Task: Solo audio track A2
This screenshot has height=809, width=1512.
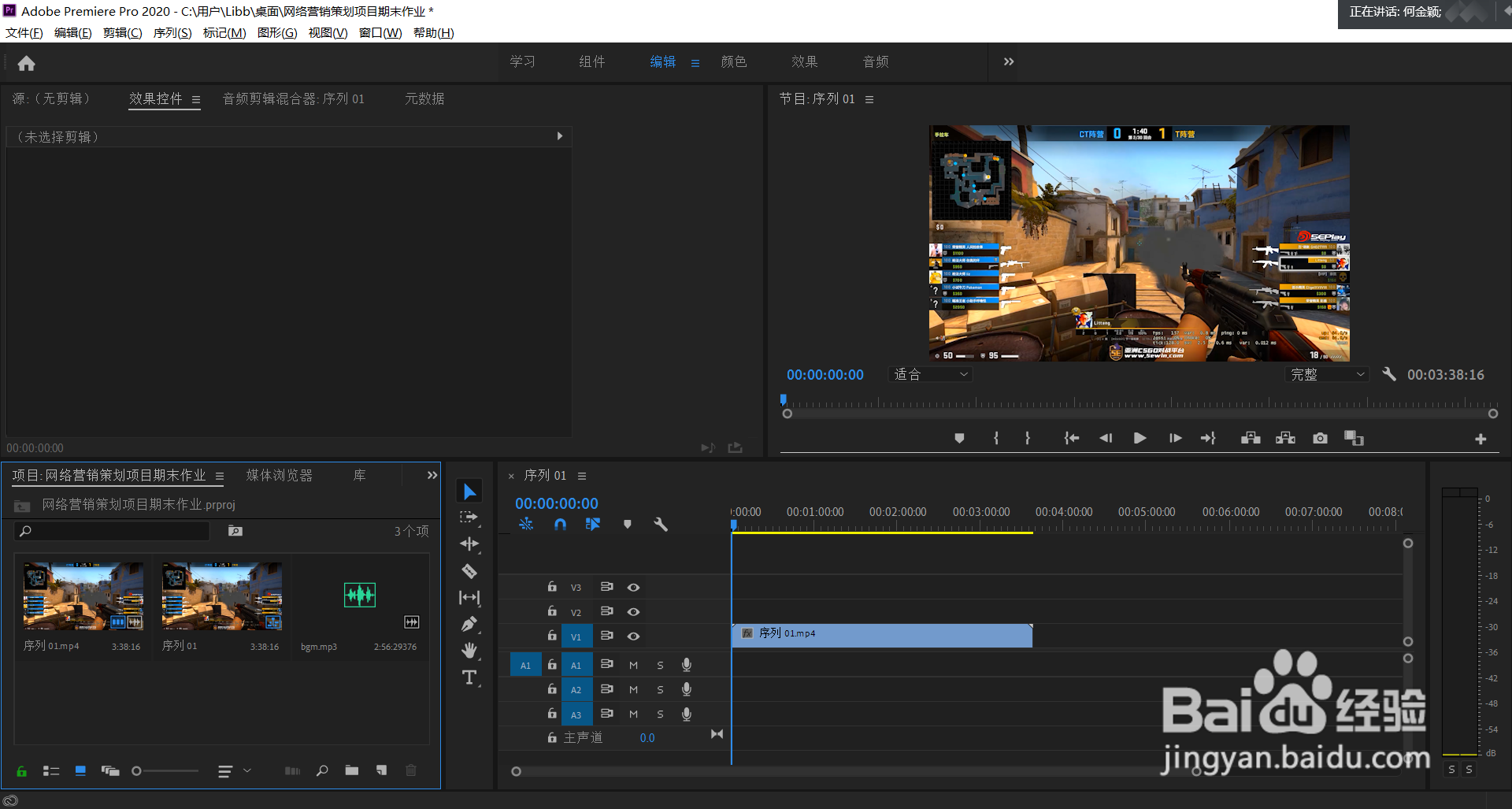Action: (x=660, y=690)
